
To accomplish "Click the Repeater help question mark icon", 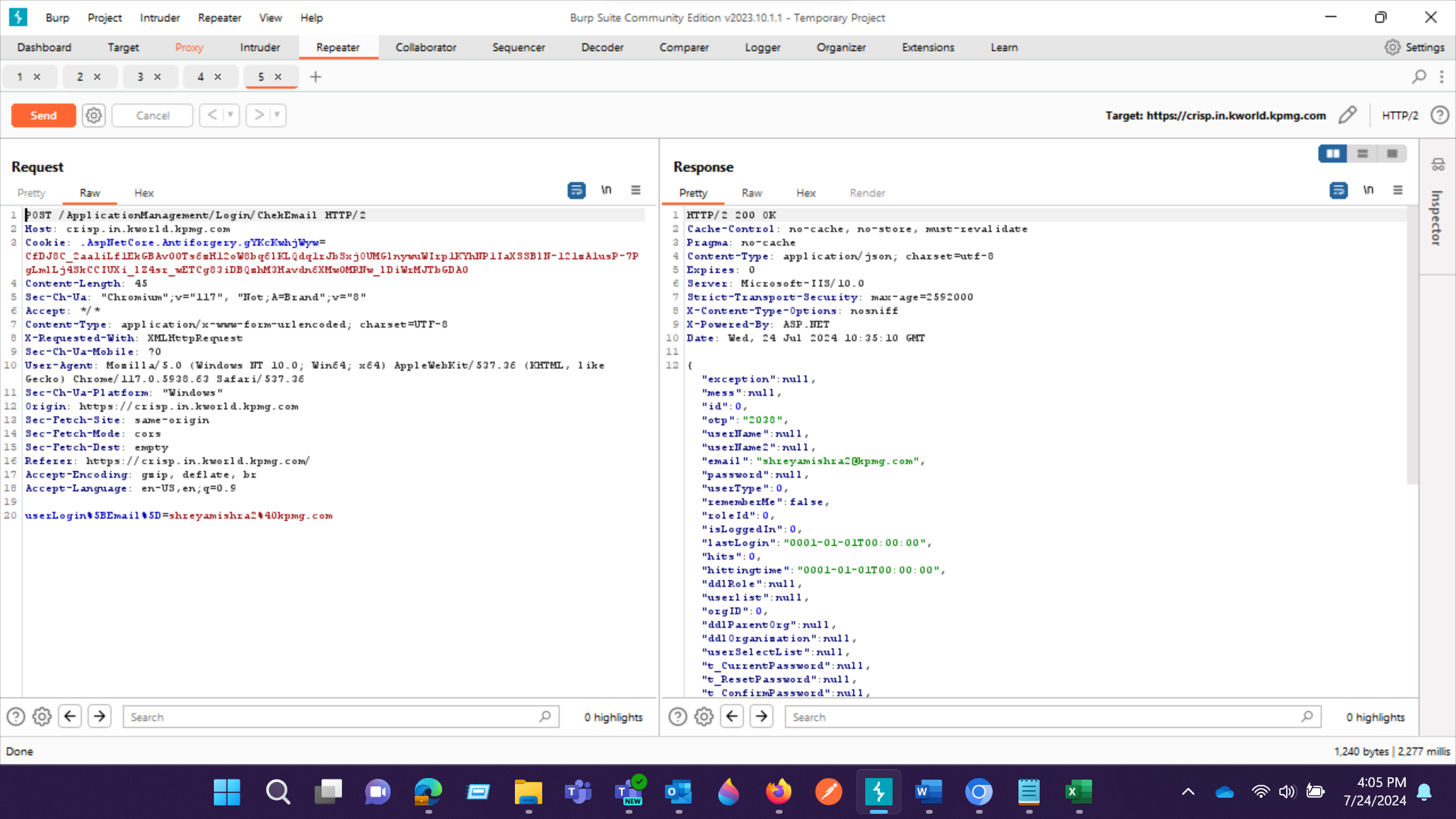I will click(x=1439, y=115).
